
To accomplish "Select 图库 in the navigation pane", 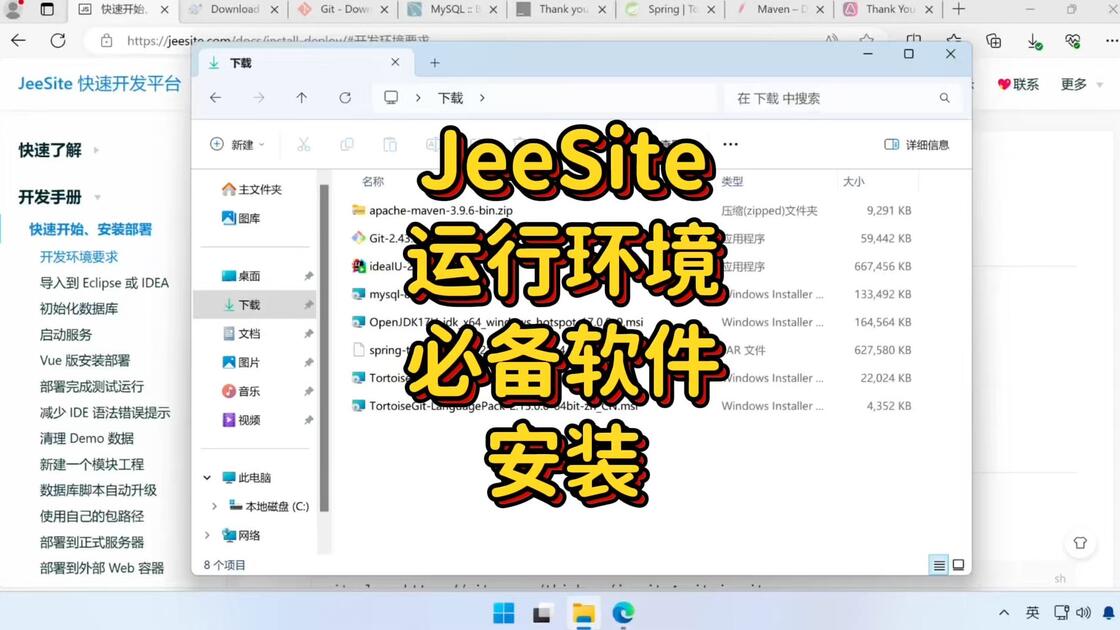I will [241, 218].
